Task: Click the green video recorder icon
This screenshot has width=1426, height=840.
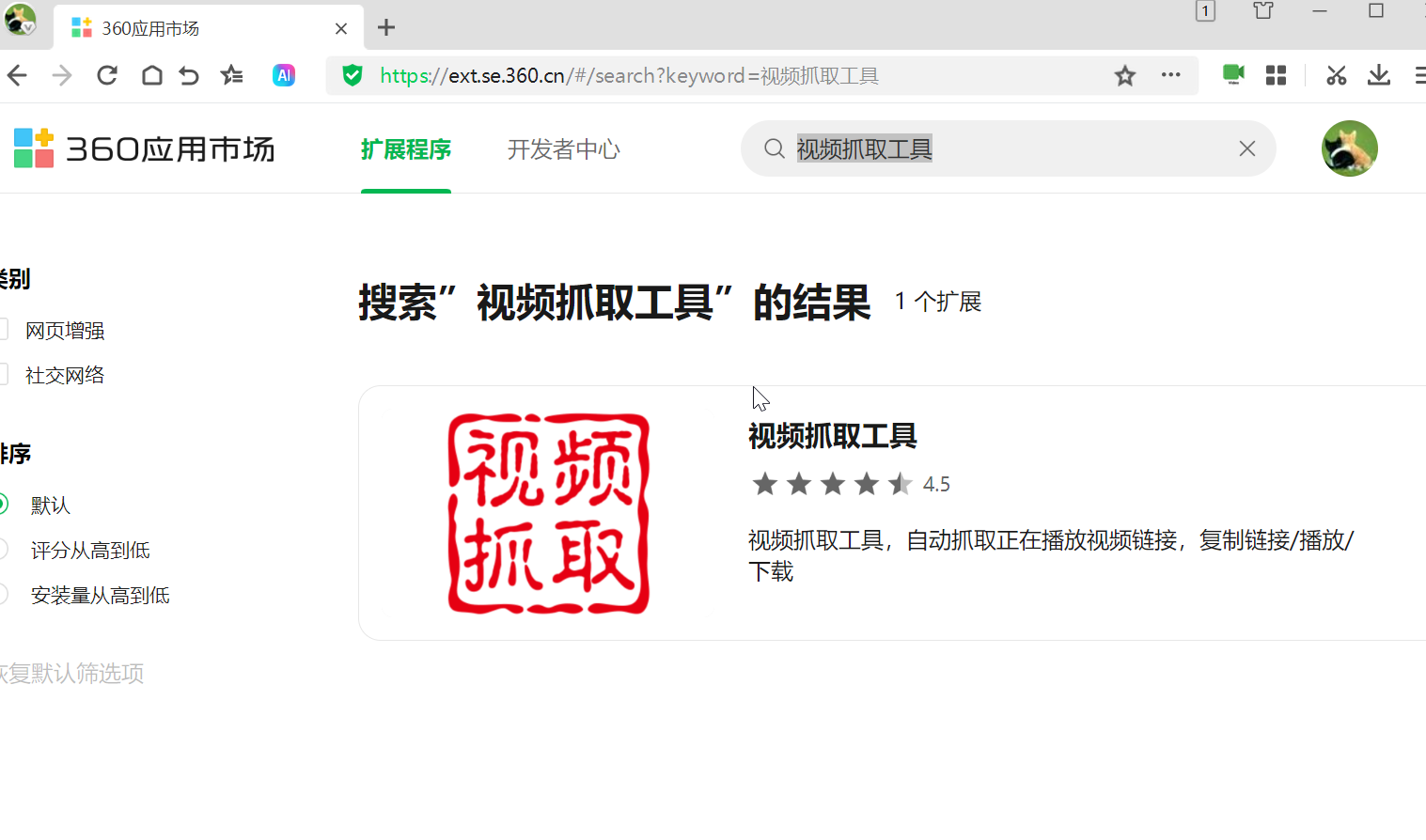Action: pyautogui.click(x=1233, y=74)
